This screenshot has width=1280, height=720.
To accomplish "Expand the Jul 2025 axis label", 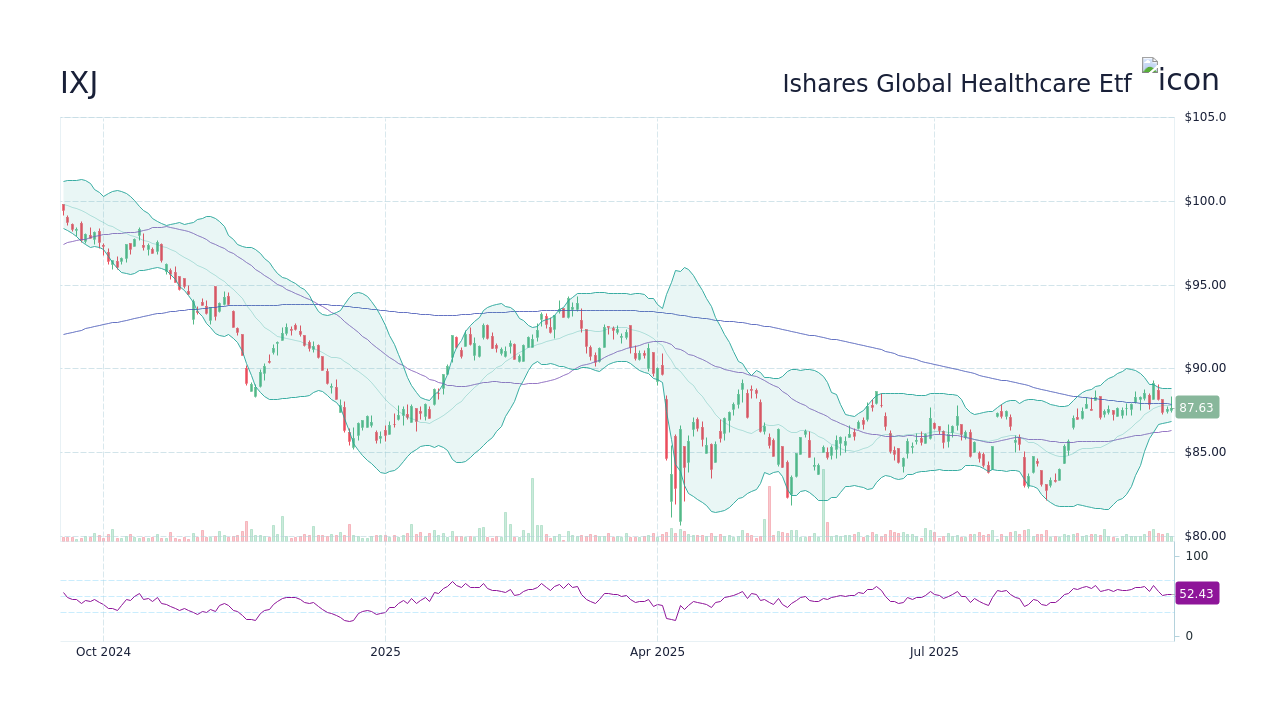I will (934, 651).
